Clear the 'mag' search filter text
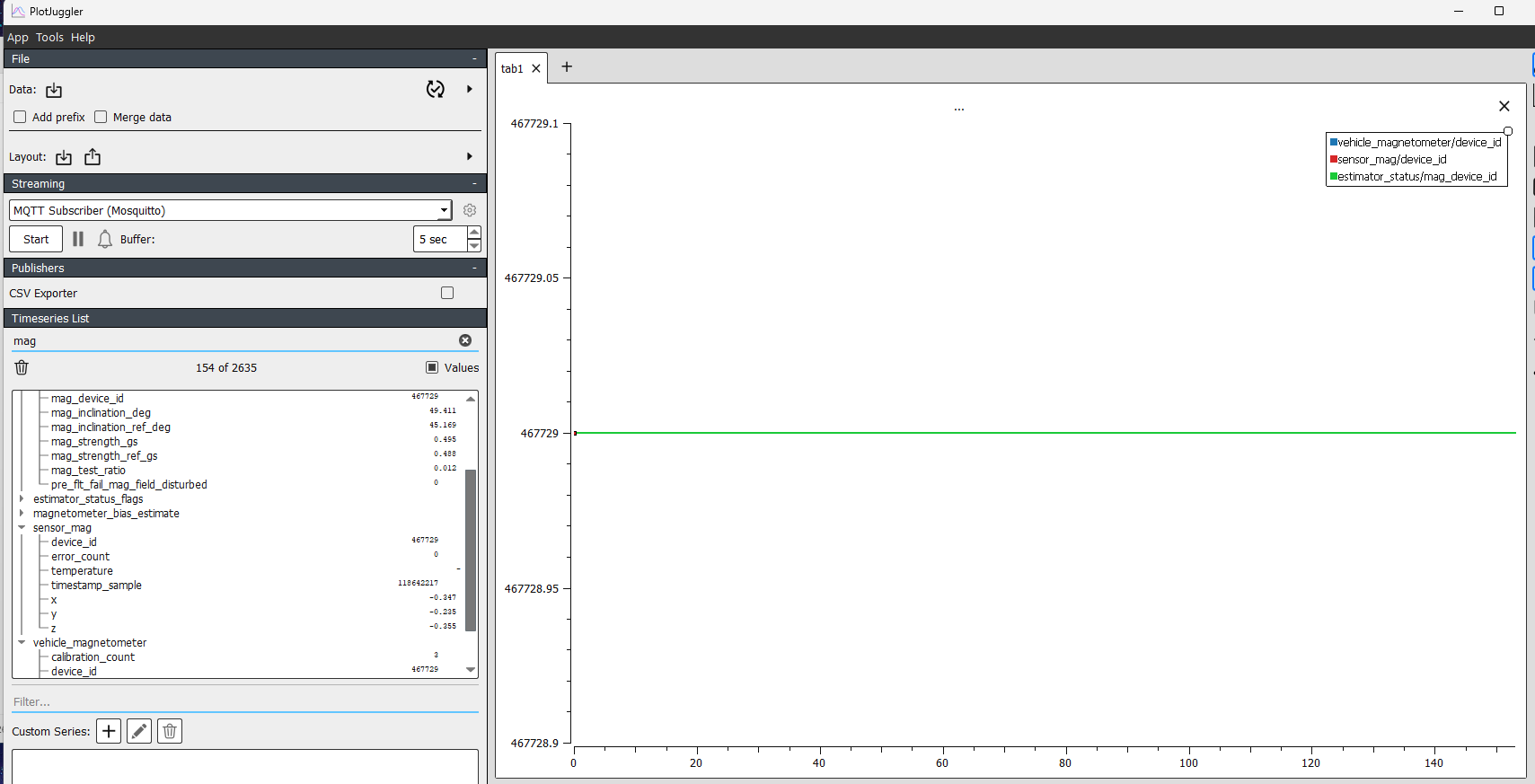 point(465,340)
